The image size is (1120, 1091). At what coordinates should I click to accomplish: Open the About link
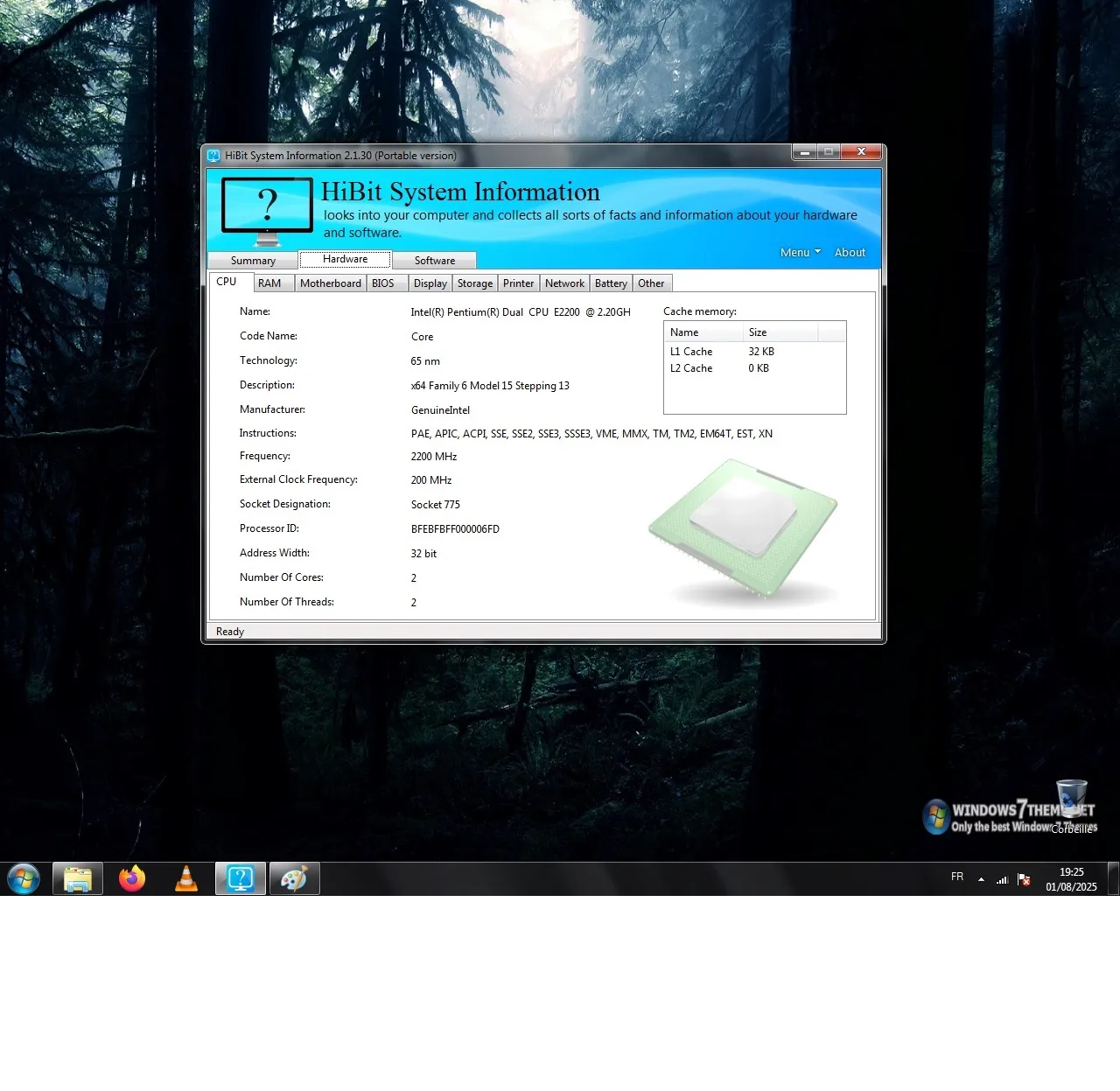tap(850, 252)
